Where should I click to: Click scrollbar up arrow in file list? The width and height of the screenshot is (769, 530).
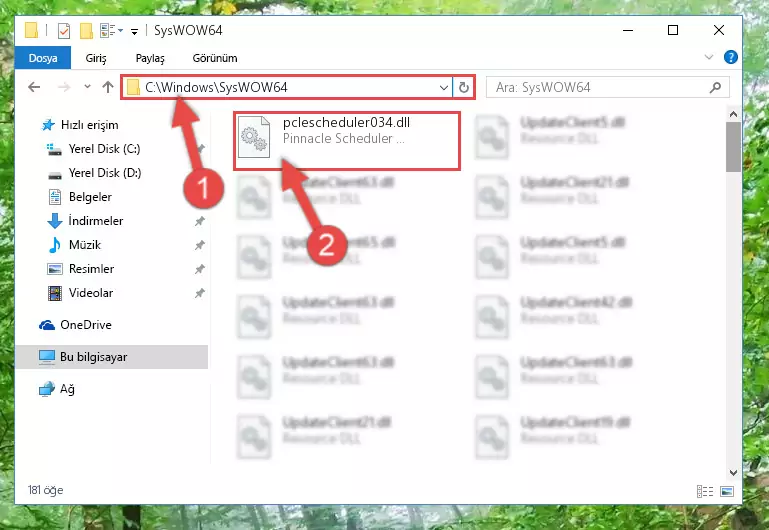(733, 114)
